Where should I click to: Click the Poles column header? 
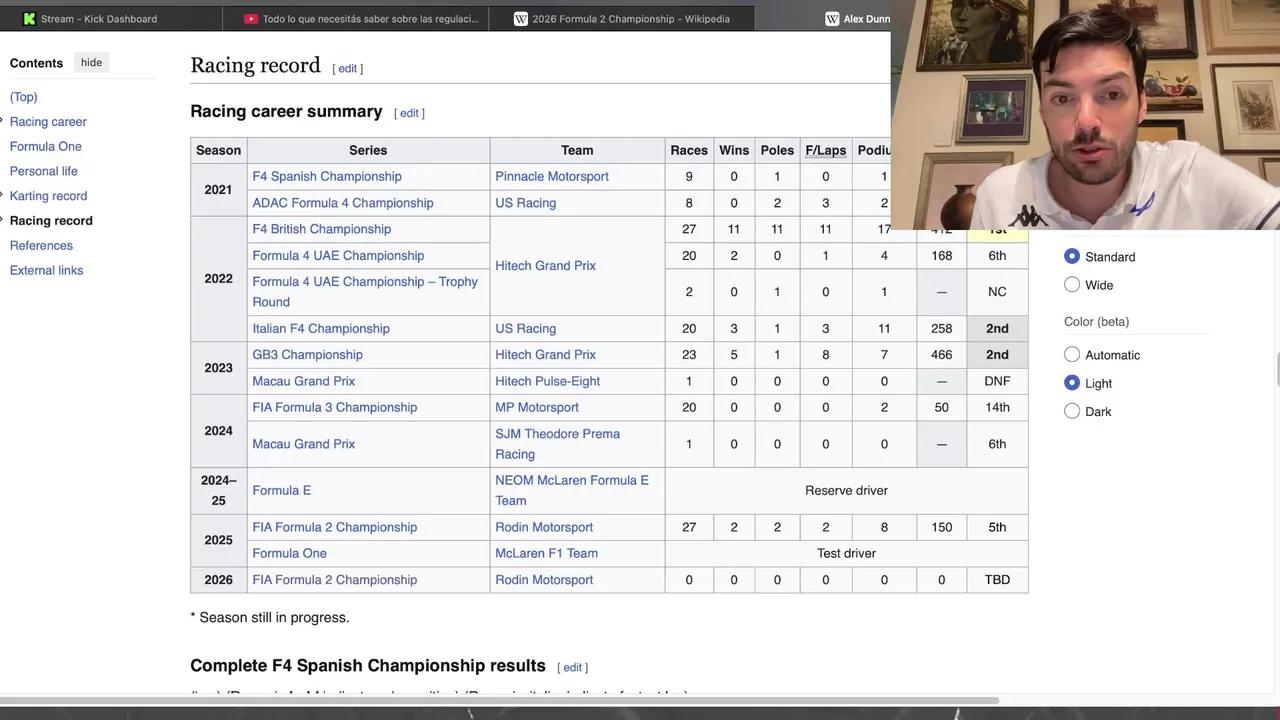tap(777, 150)
